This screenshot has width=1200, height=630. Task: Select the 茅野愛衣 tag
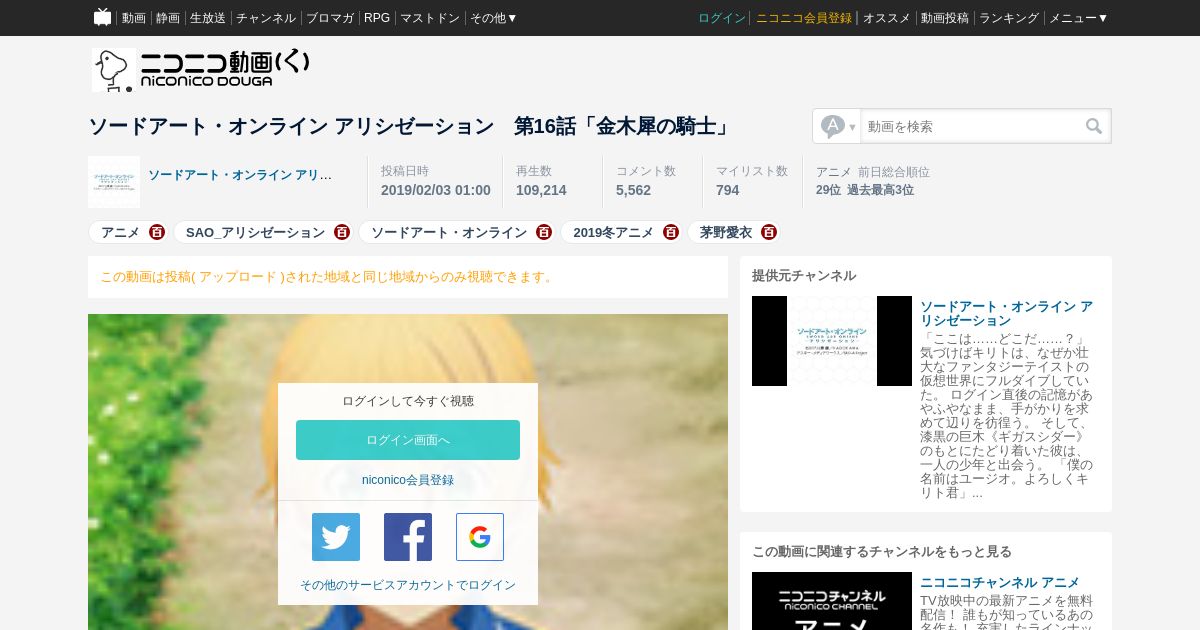click(x=726, y=232)
